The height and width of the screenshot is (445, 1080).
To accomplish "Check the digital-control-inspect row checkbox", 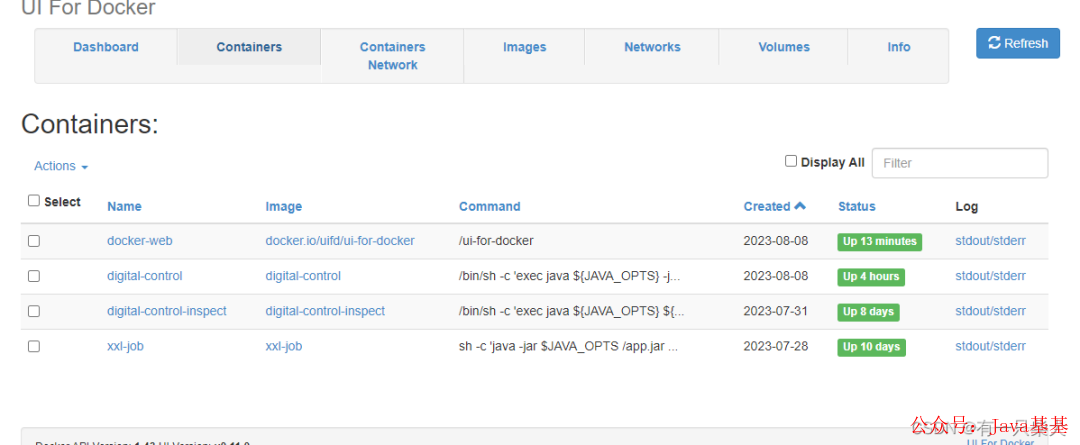I will pos(34,311).
